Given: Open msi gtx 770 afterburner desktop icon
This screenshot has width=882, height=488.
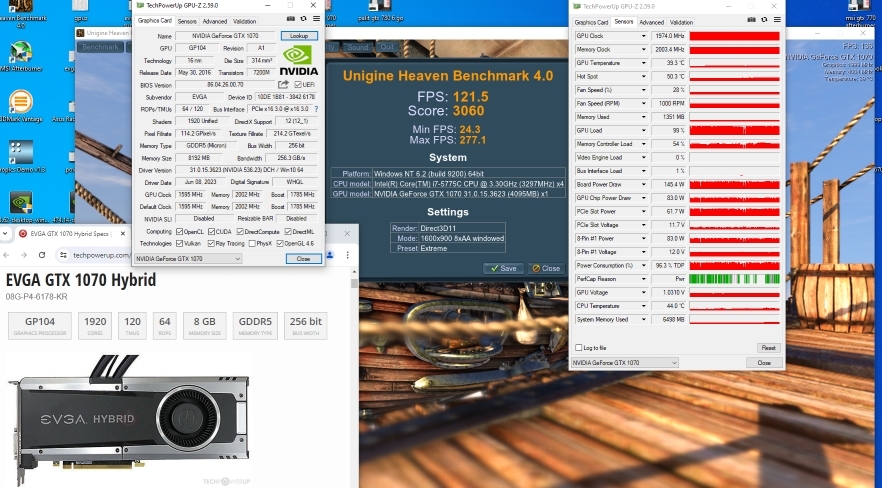Looking at the screenshot, I should [860, 14].
